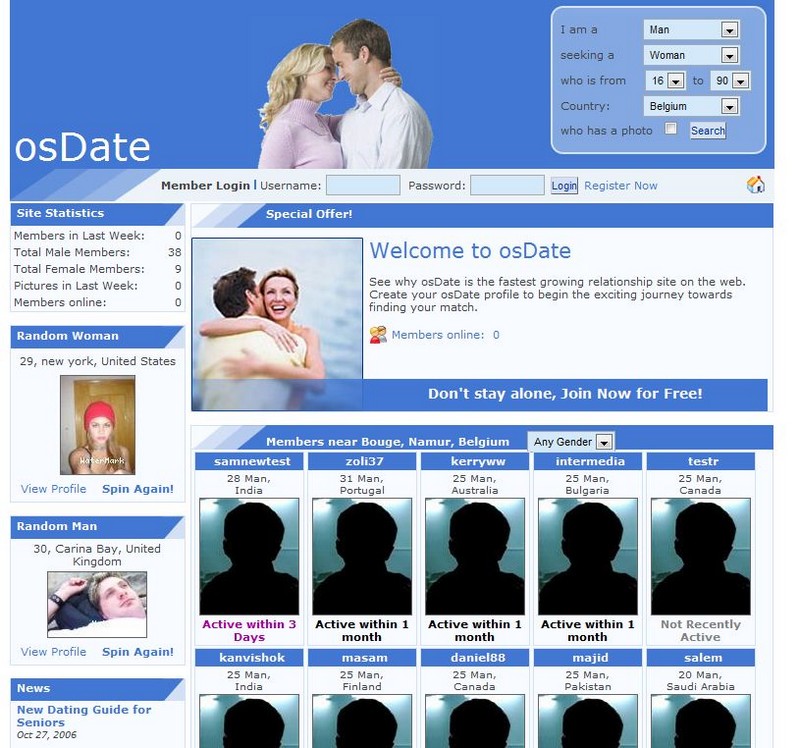Click the 'Special Offer!' section header
Viewport: 800px width, 748px height.
point(309,214)
